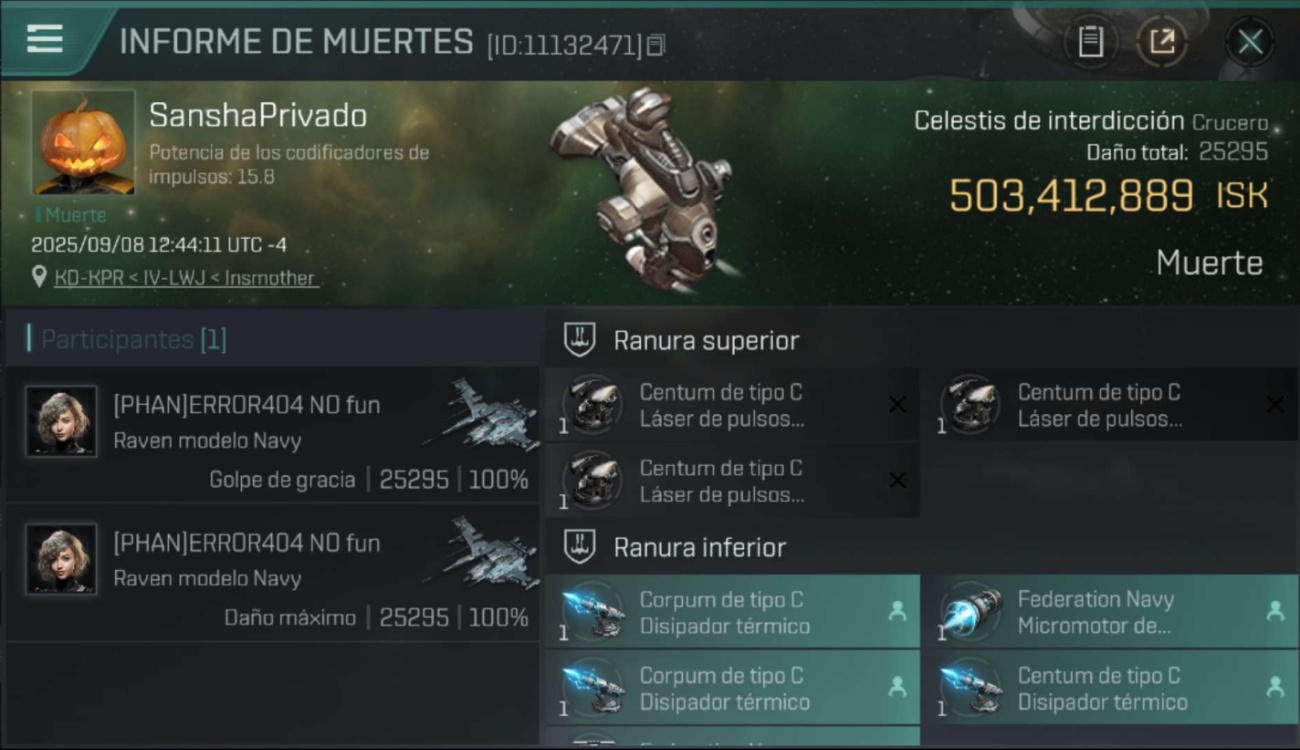This screenshot has width=1300, height=750.
Task: Select Federation Navy Micromotor module
Action: (x=1111, y=612)
